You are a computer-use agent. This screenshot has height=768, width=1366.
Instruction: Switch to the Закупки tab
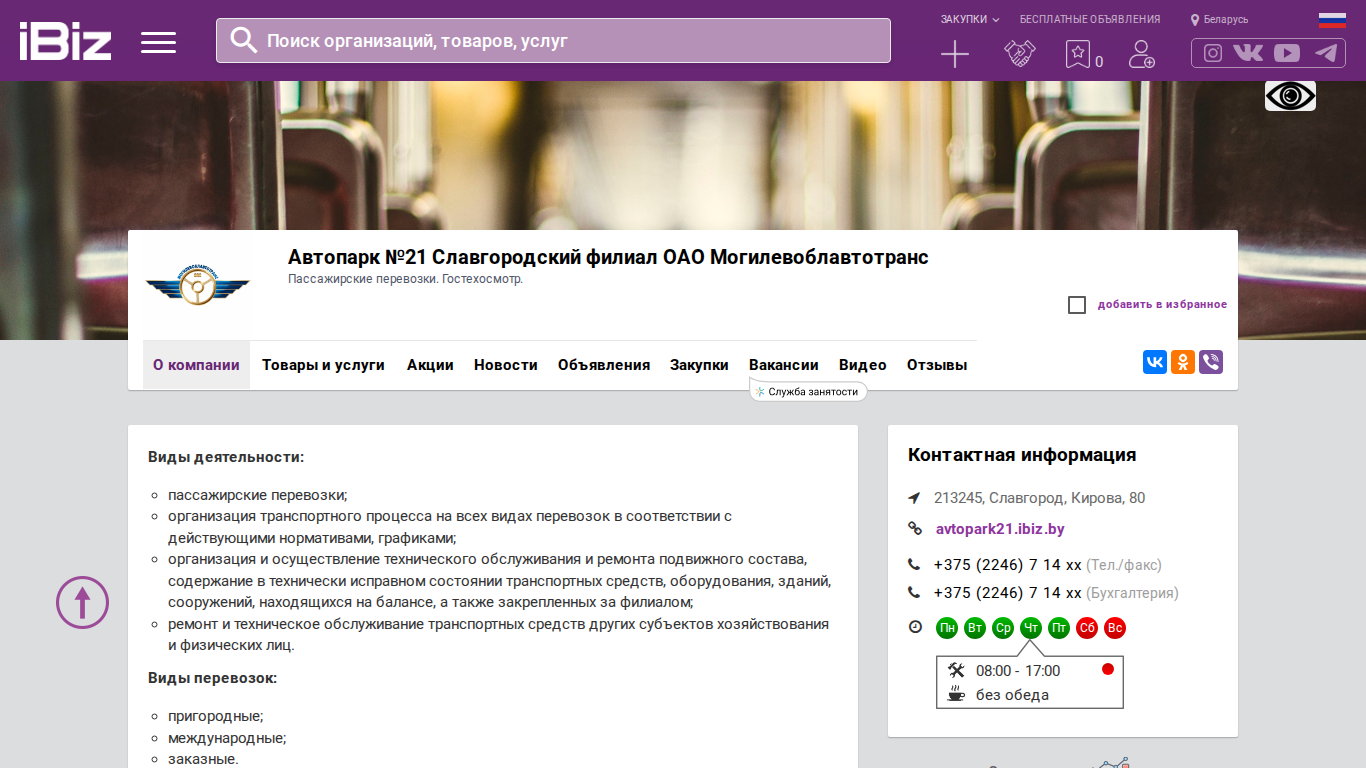click(699, 365)
